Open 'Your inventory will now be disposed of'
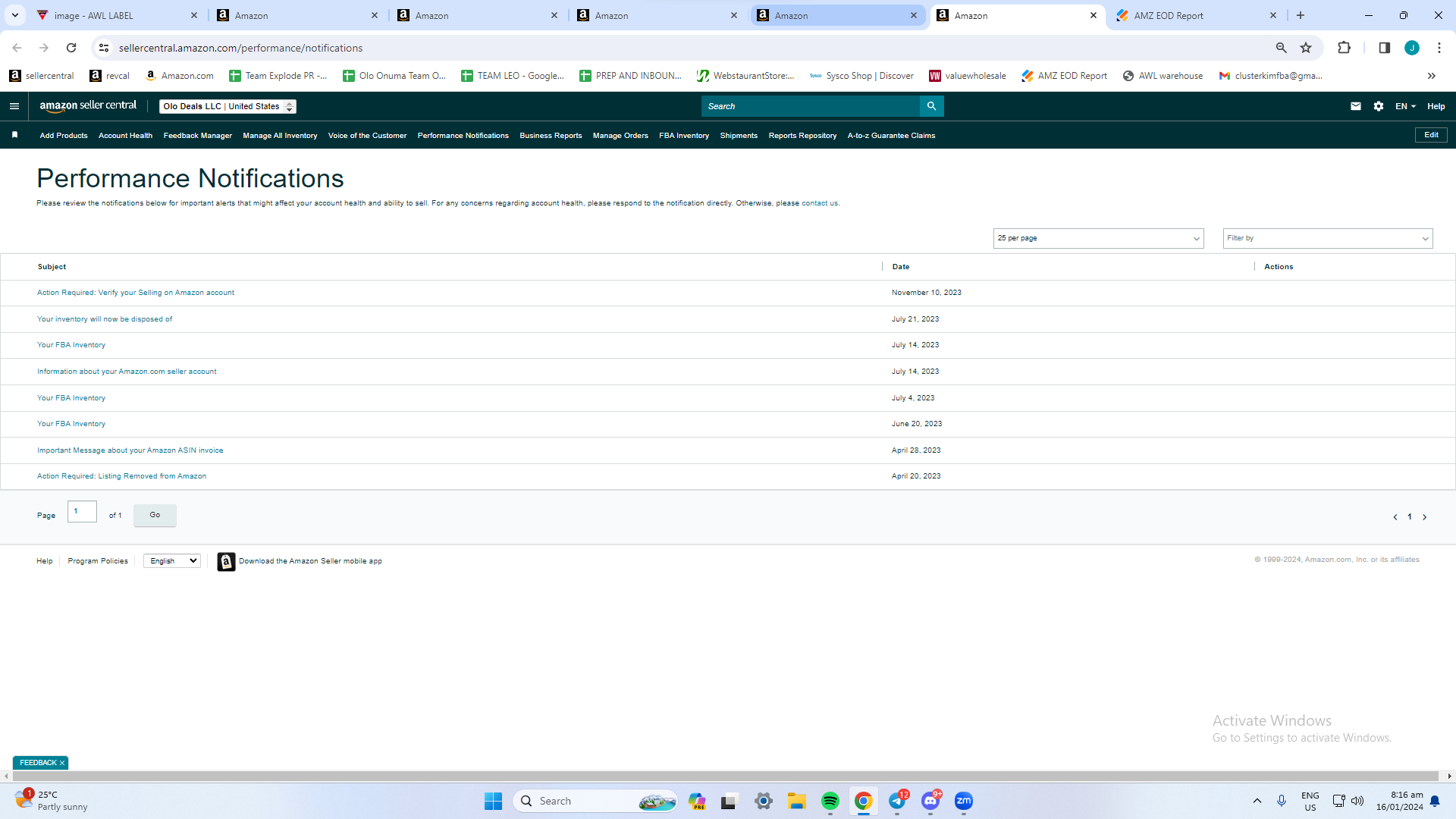The width and height of the screenshot is (1456, 819). [x=105, y=319]
